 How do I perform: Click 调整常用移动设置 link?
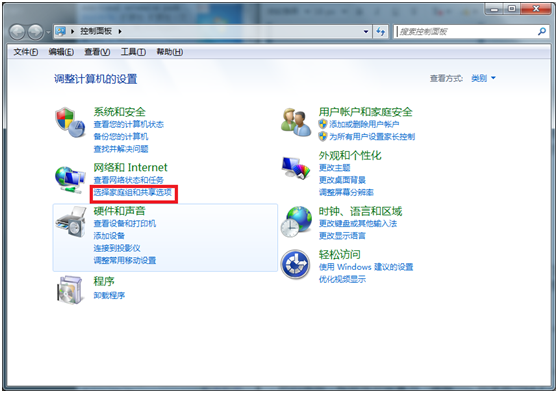click(125, 261)
